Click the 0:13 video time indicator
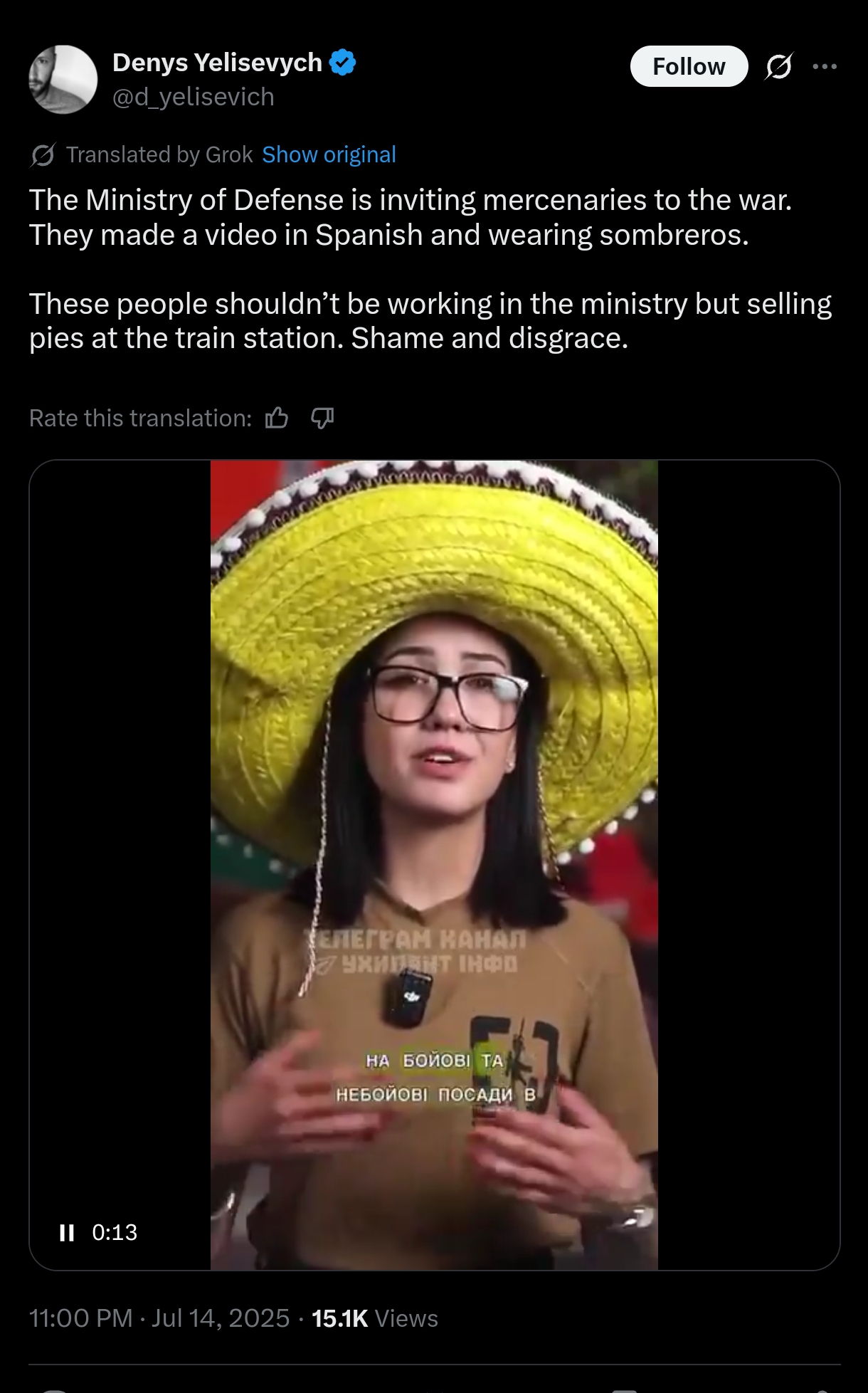Image resolution: width=868 pixels, height=1393 pixels. pyautogui.click(x=115, y=1232)
